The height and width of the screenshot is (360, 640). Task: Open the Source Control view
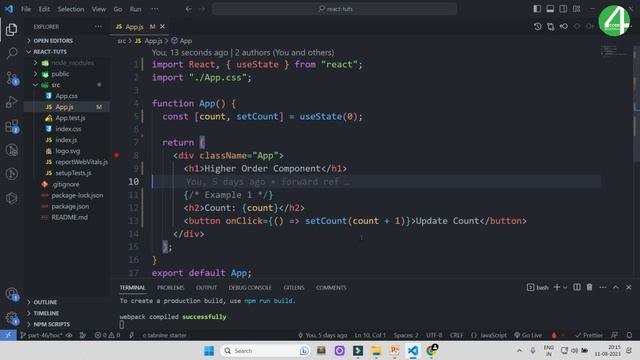(12, 78)
